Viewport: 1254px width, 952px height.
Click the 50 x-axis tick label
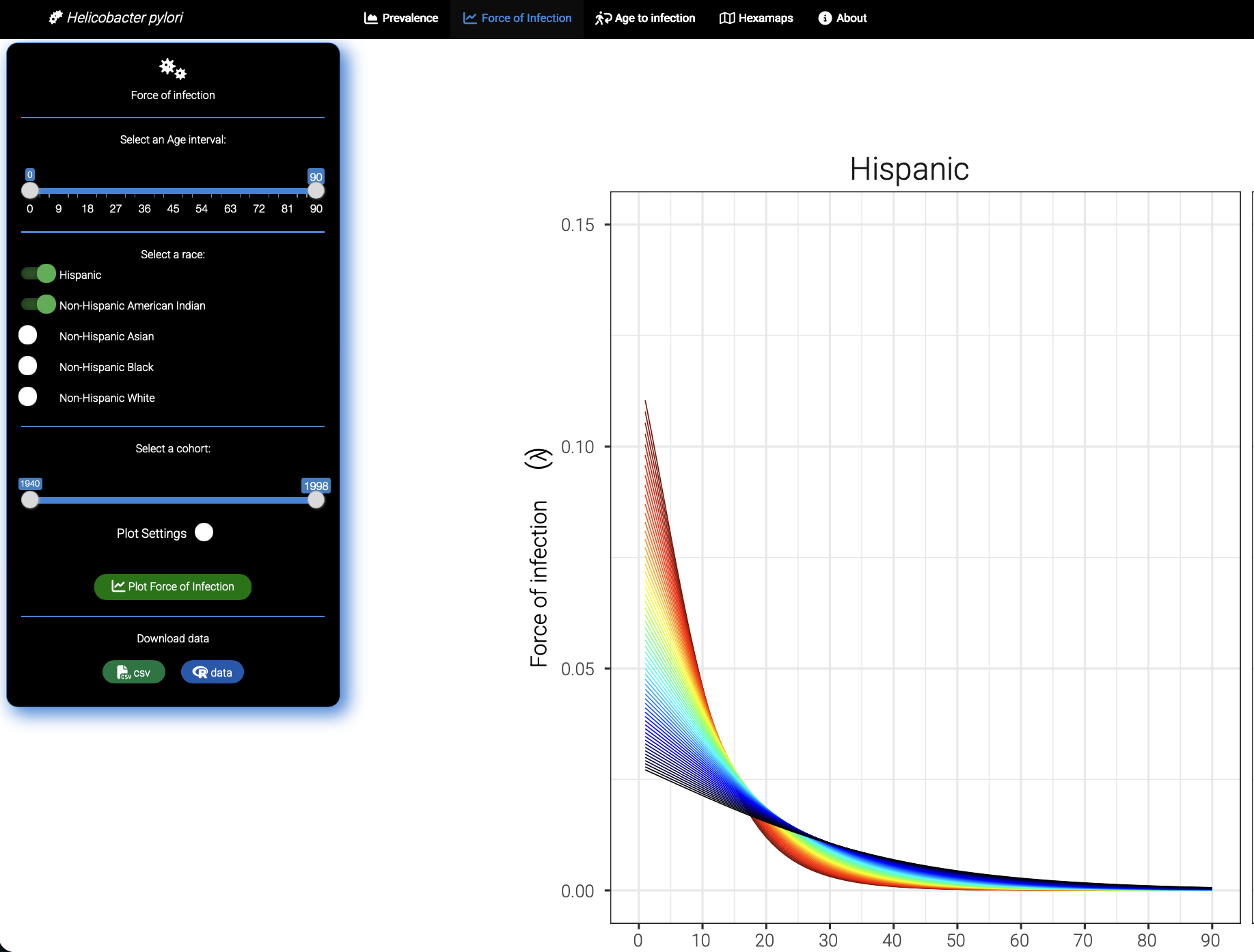956,940
